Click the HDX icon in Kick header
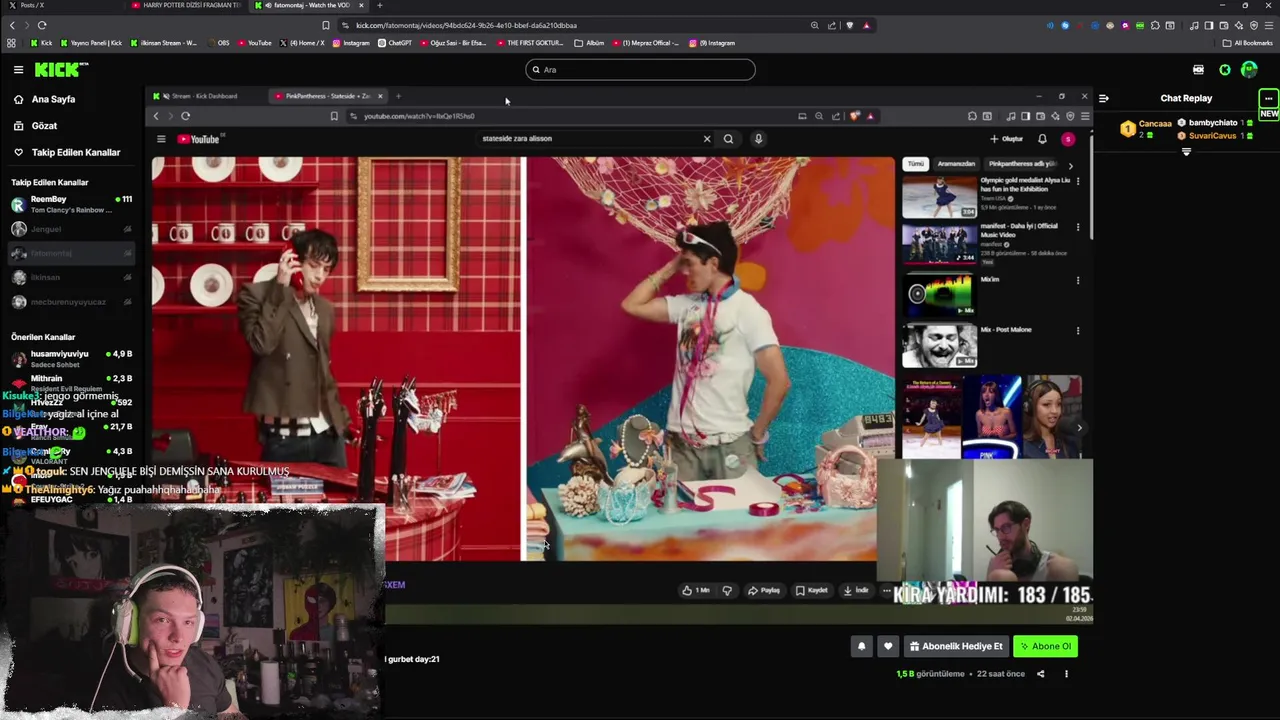This screenshot has height=720, width=1280. coord(1198,69)
